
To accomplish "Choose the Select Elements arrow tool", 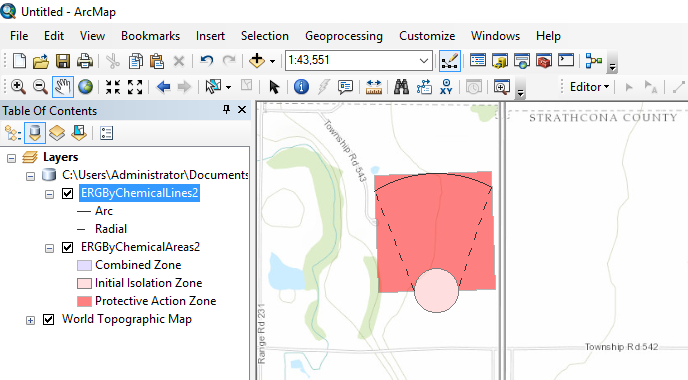I will (274, 87).
